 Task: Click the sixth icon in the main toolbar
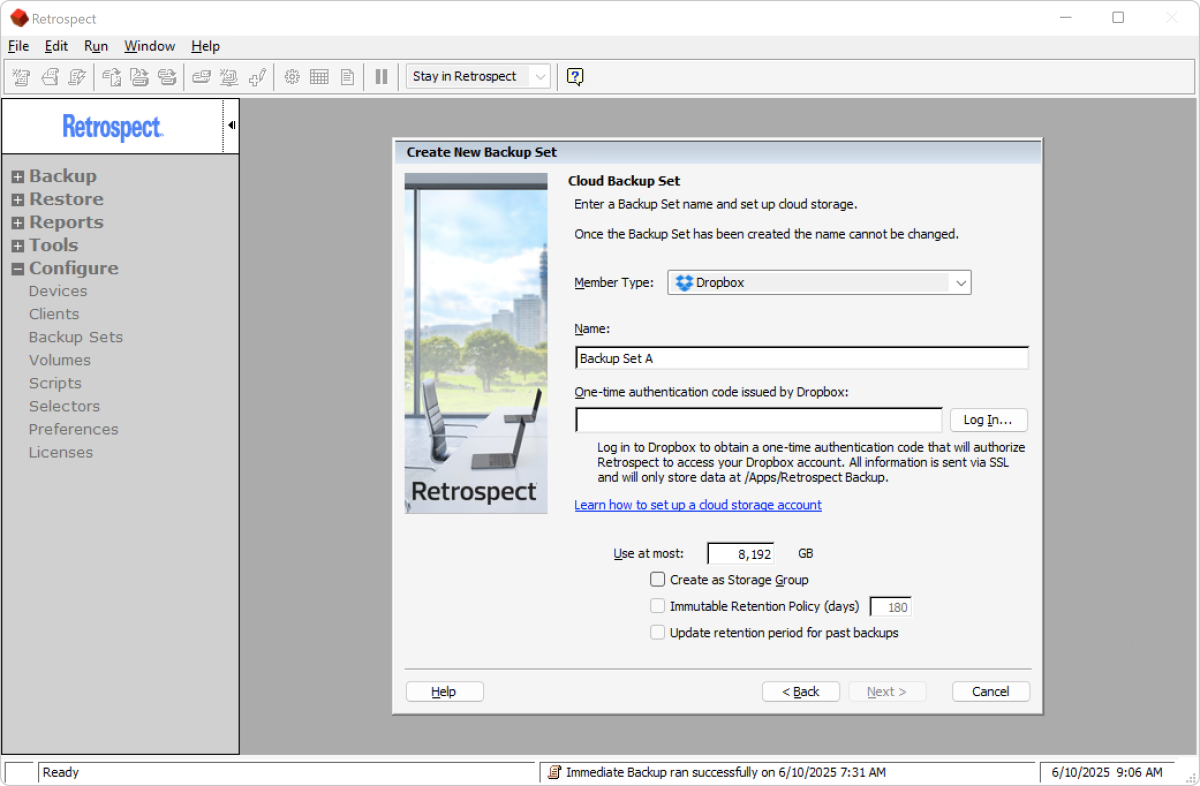[167, 76]
